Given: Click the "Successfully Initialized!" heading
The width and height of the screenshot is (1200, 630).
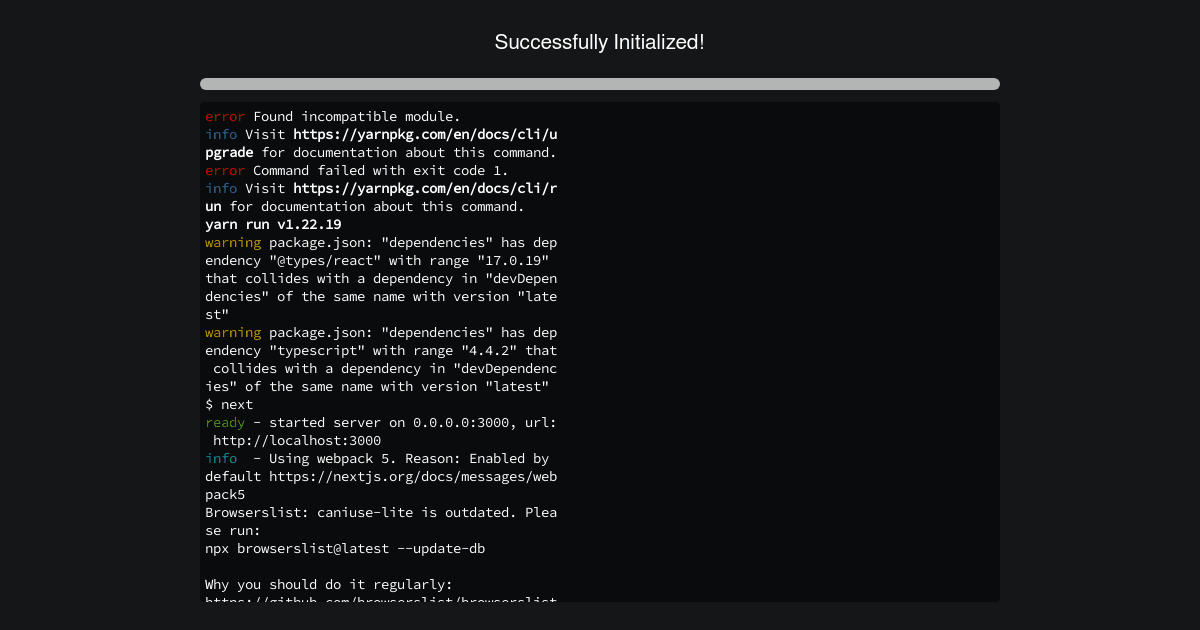Looking at the screenshot, I should point(599,42).
